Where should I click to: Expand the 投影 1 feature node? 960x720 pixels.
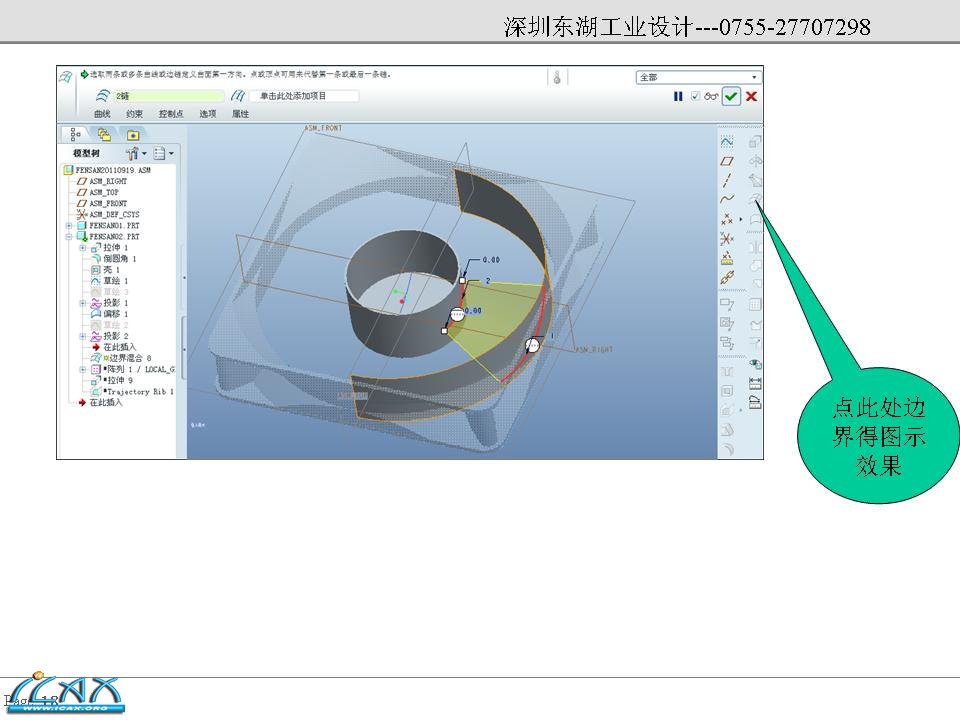(83, 303)
